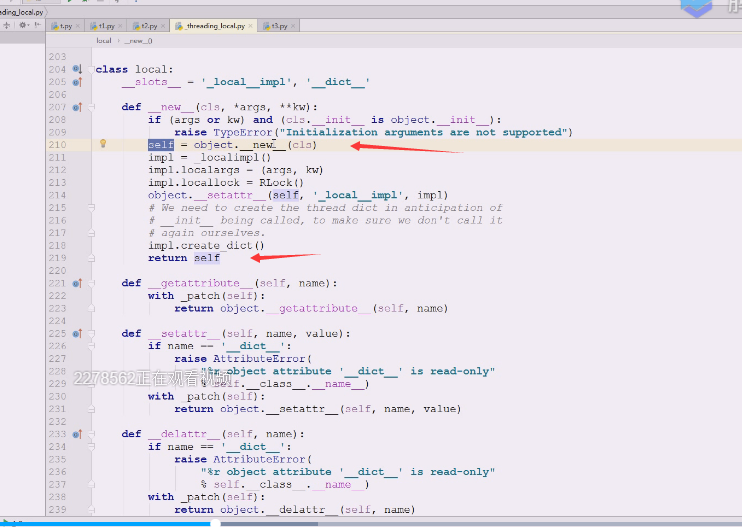Close the t.py tab

tap(78, 26)
